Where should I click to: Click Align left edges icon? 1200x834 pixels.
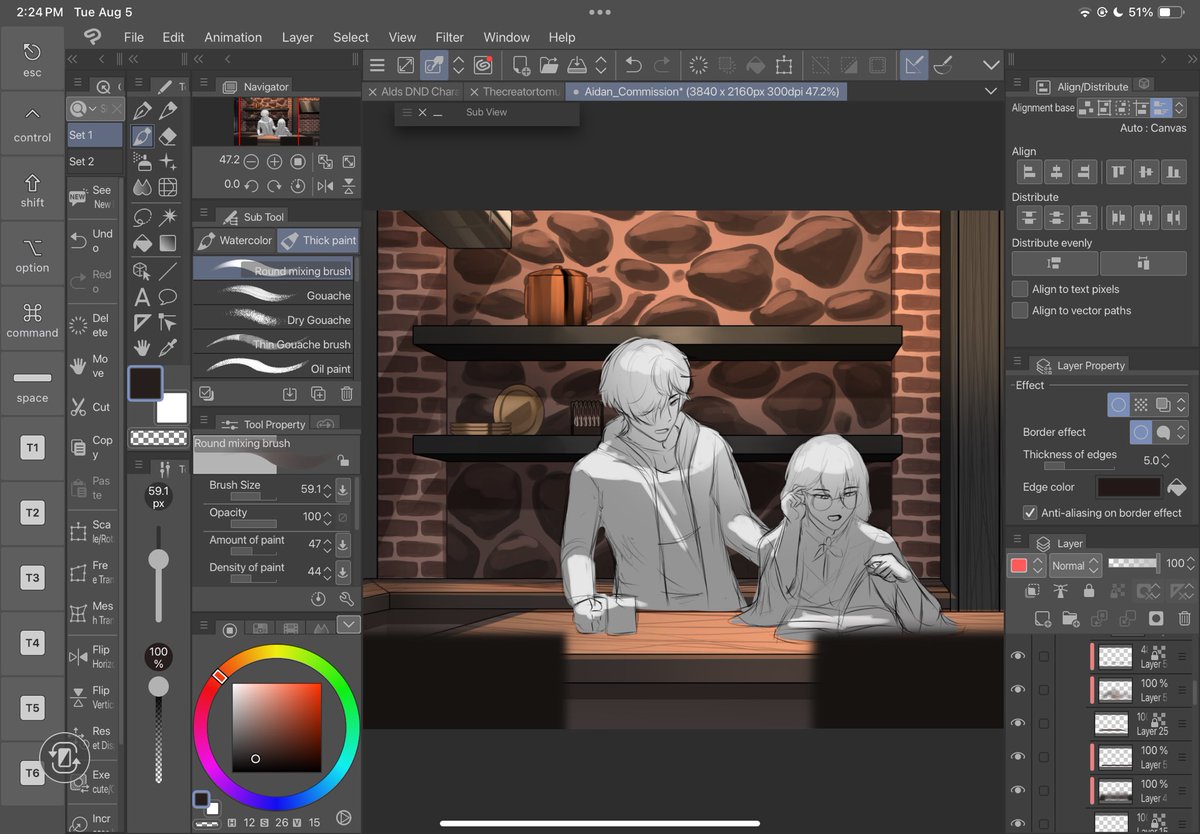point(1029,172)
